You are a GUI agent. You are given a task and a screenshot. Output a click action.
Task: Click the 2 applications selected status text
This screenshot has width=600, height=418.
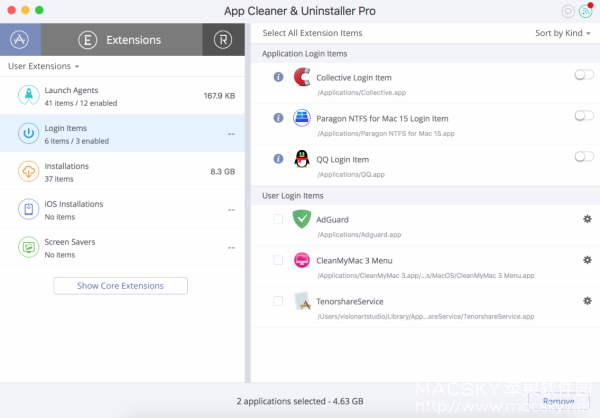point(300,401)
